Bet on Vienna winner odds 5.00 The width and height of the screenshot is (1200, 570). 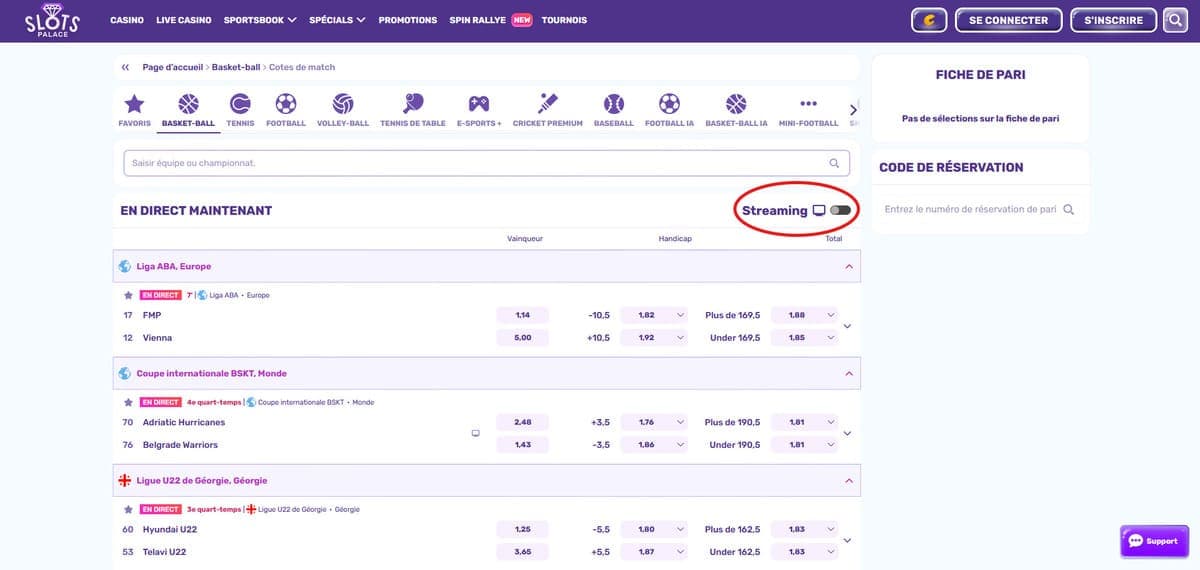coord(523,338)
